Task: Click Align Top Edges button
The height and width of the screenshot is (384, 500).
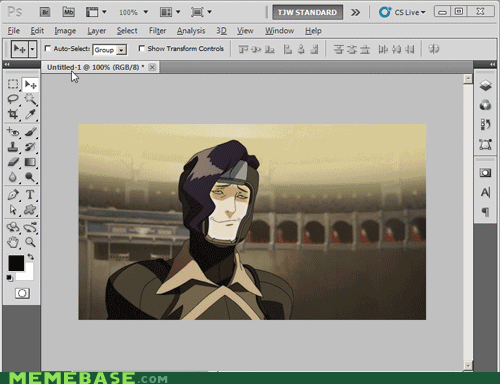Action: (x=243, y=49)
